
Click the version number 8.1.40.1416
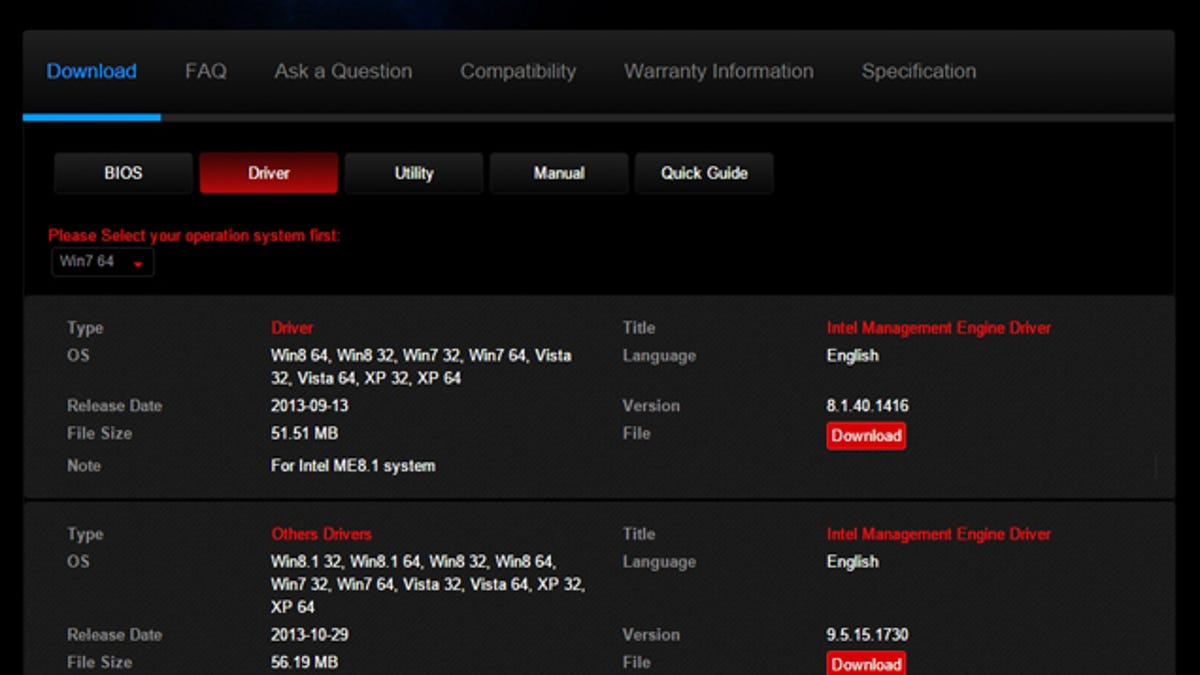[867, 406]
